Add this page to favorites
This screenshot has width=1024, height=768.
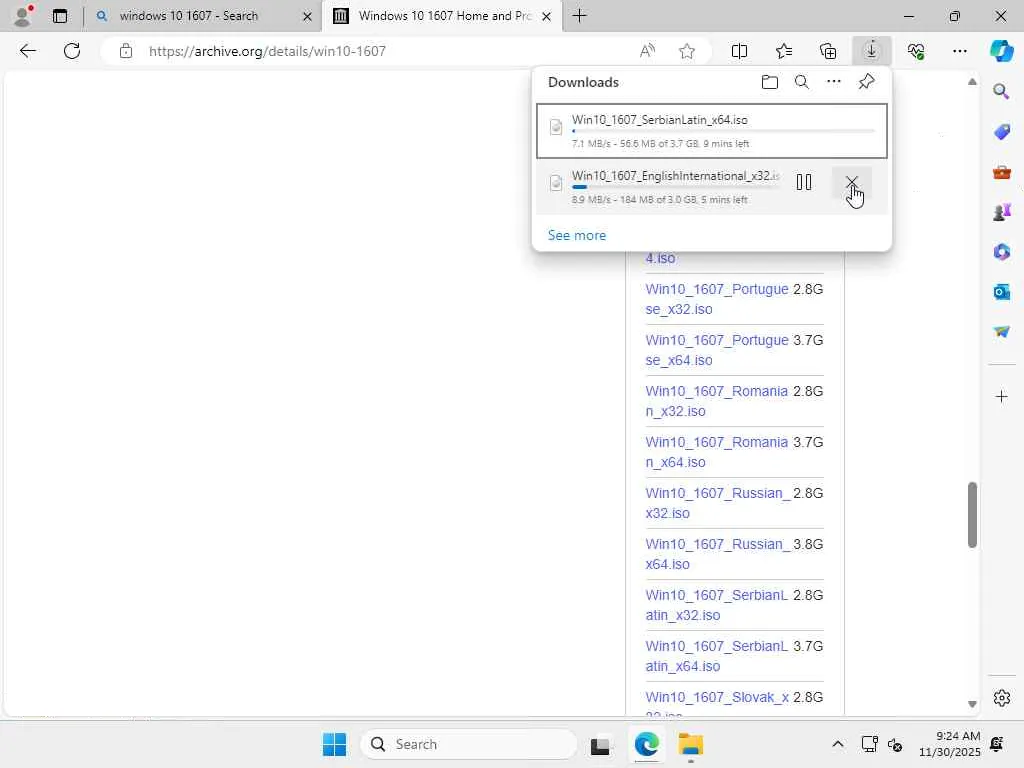click(x=686, y=51)
